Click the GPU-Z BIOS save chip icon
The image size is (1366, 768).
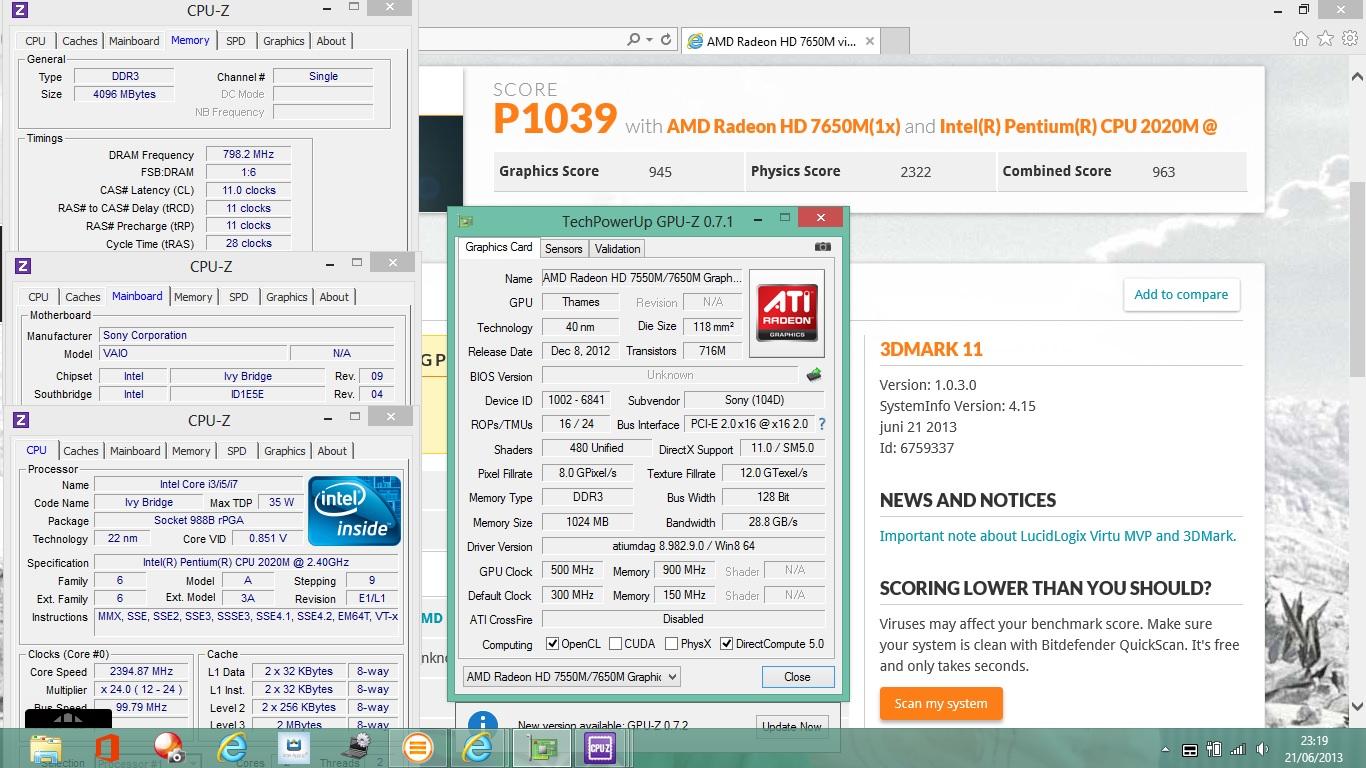814,375
